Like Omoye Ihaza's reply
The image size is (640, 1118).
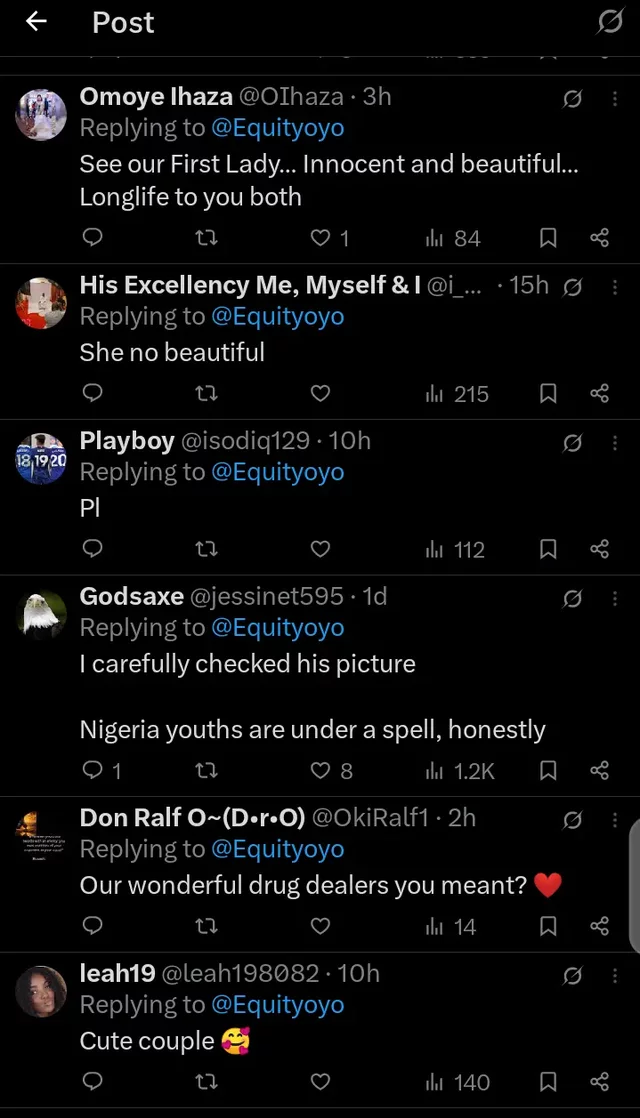click(x=320, y=238)
